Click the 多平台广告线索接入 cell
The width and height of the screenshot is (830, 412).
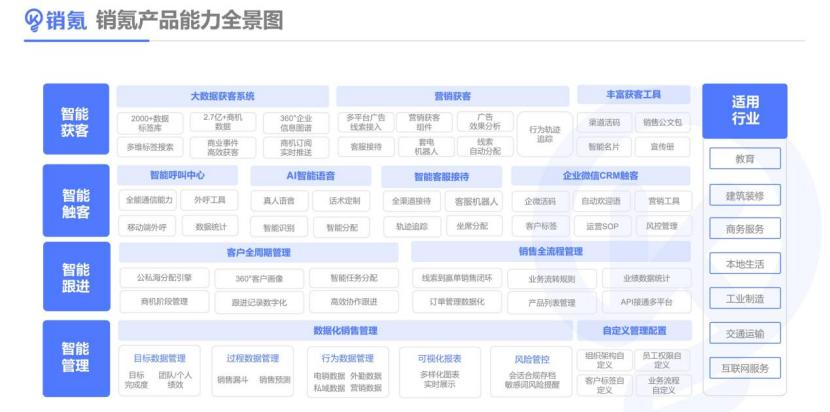tap(366, 122)
